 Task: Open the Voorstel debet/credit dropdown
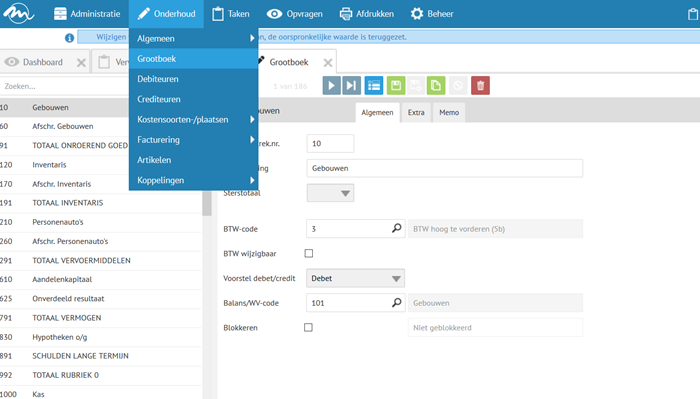click(355, 278)
